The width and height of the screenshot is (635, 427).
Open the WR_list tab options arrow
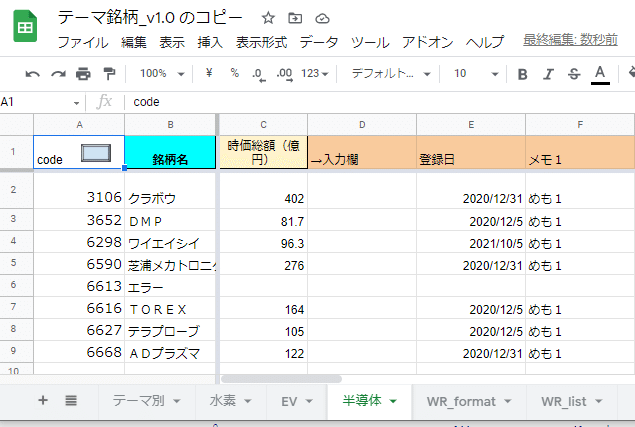click(x=599, y=401)
